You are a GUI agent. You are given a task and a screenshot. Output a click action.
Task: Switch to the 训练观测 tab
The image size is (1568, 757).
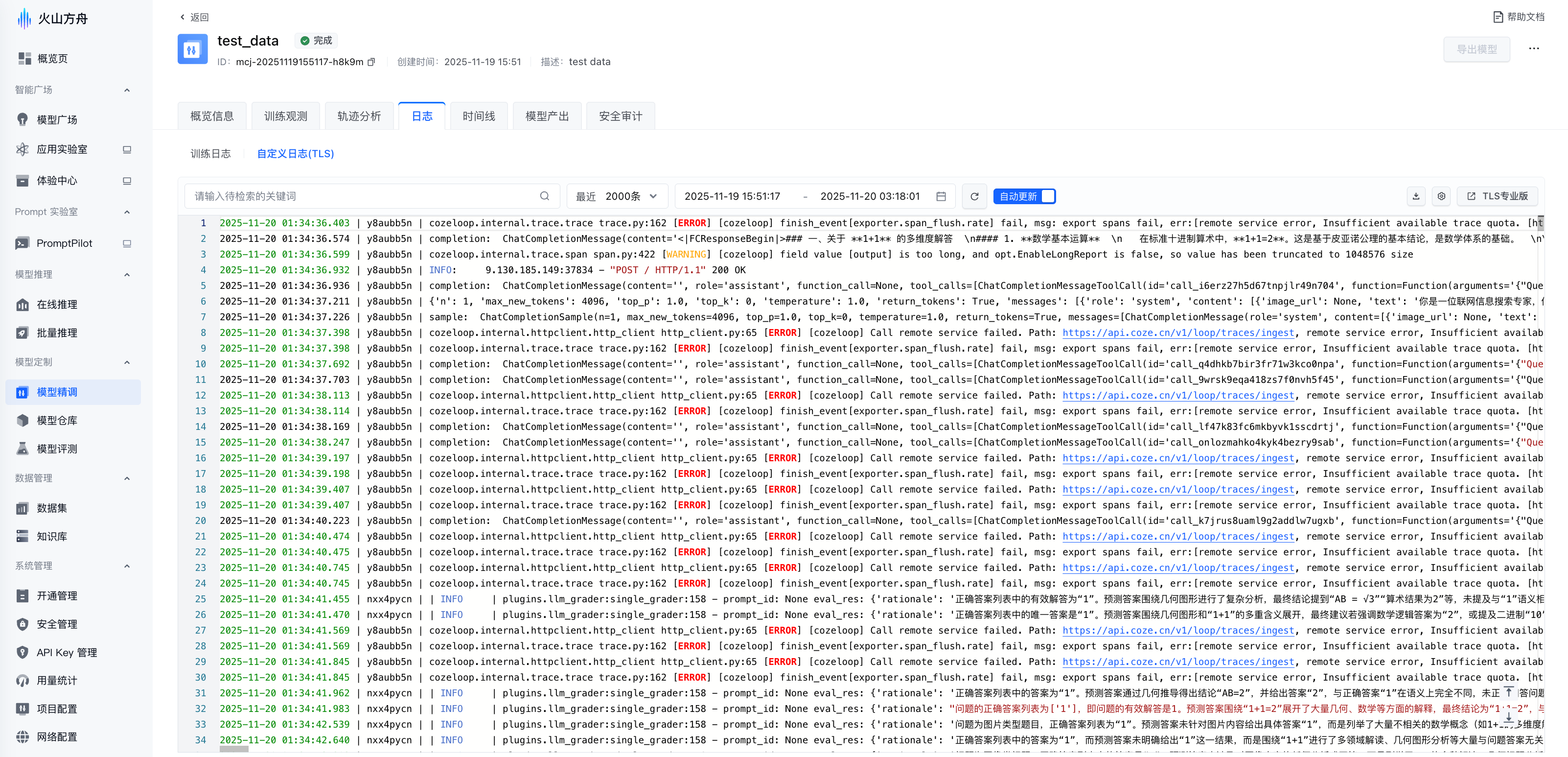coord(285,117)
